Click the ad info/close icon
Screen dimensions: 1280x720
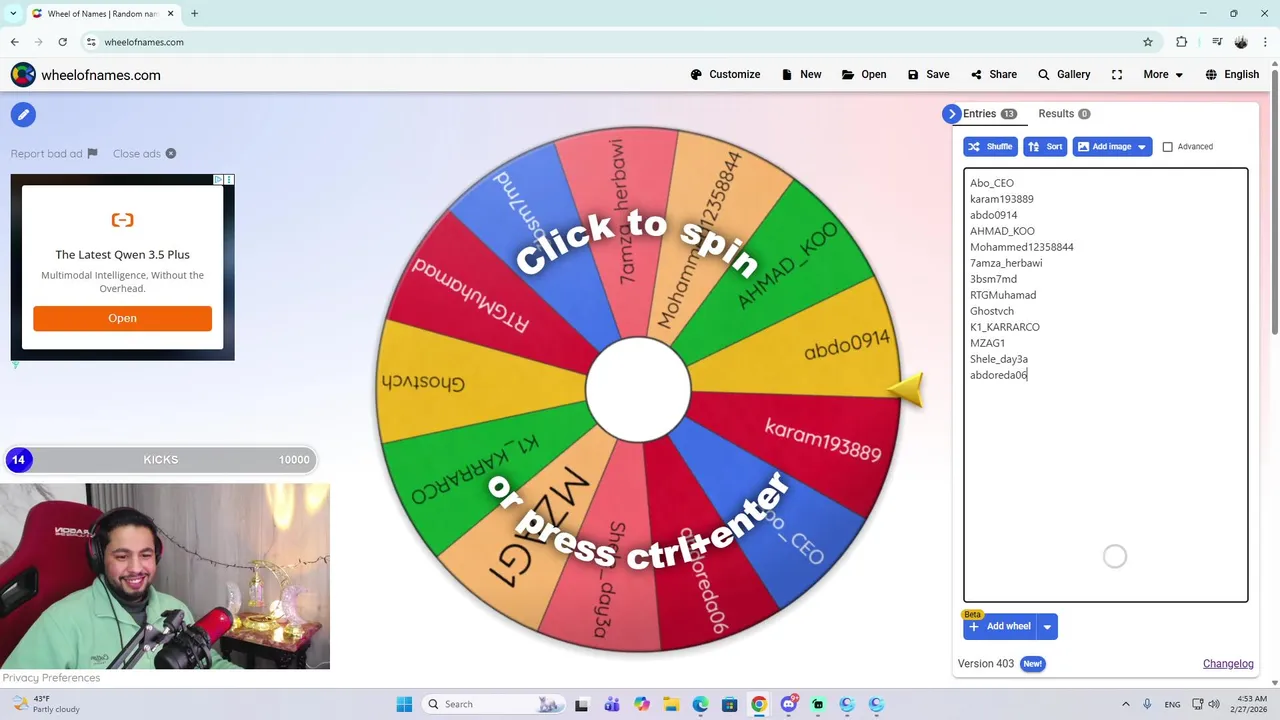click(x=223, y=180)
